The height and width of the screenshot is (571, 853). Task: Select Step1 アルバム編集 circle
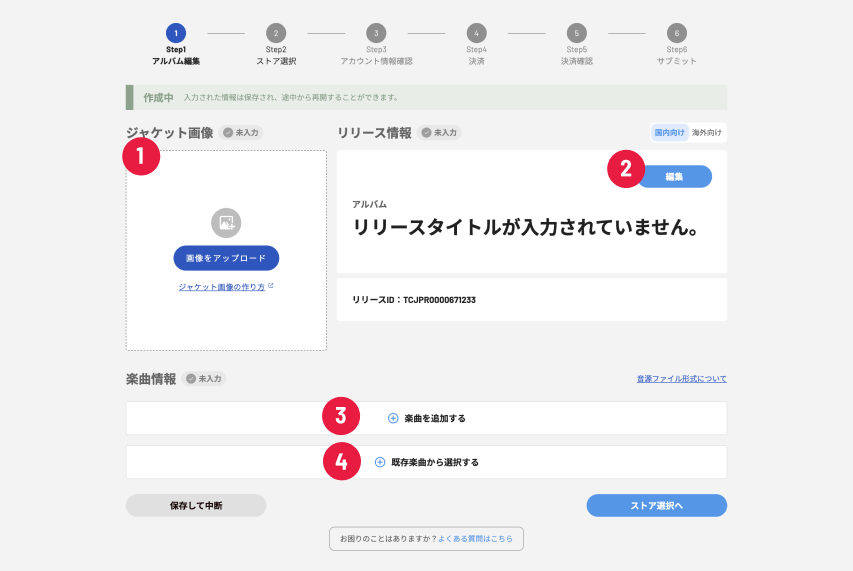tap(176, 33)
